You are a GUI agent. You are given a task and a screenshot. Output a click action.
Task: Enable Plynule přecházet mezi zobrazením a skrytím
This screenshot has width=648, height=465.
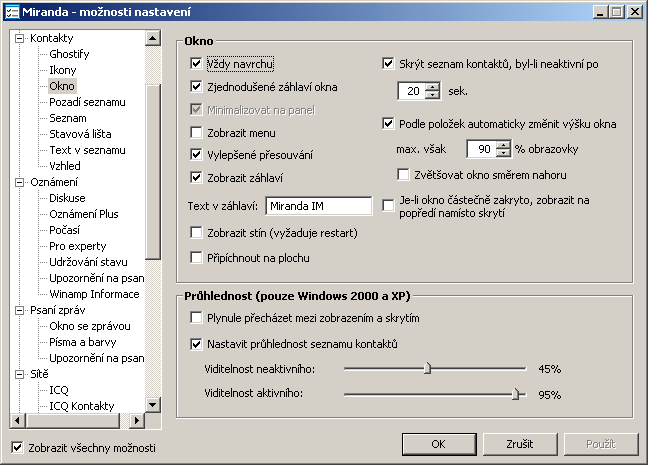click(196, 318)
